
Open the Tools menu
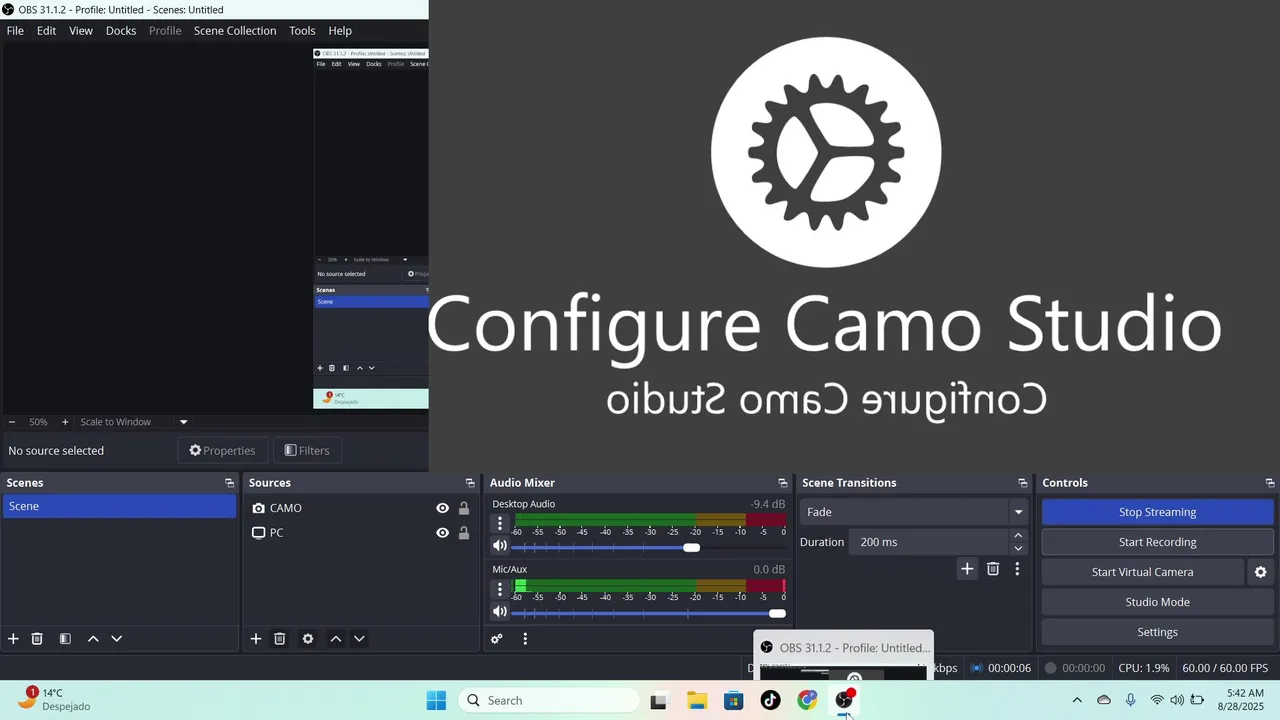[x=302, y=31]
